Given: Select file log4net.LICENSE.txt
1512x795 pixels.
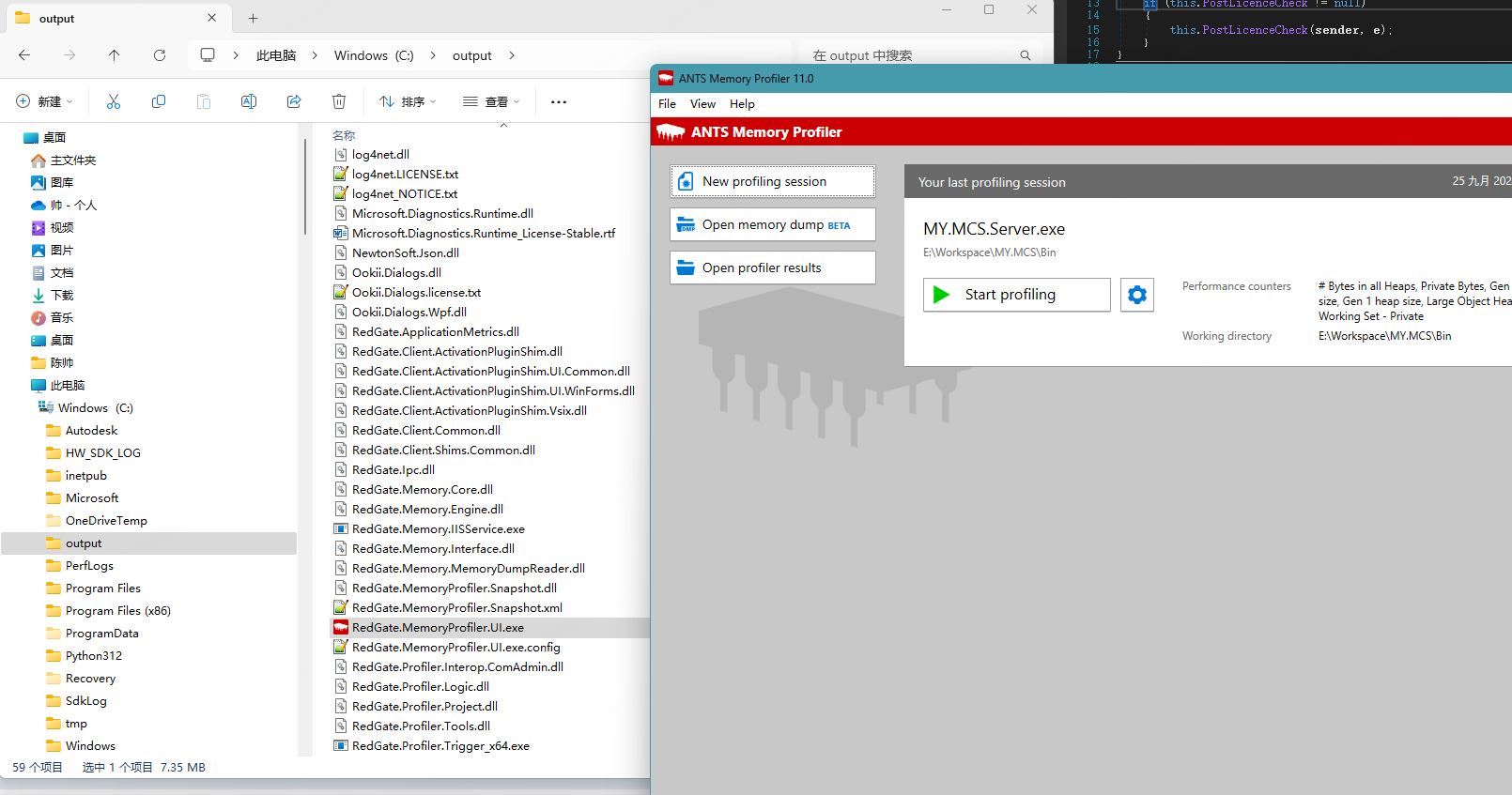Looking at the screenshot, I should 405,175.
